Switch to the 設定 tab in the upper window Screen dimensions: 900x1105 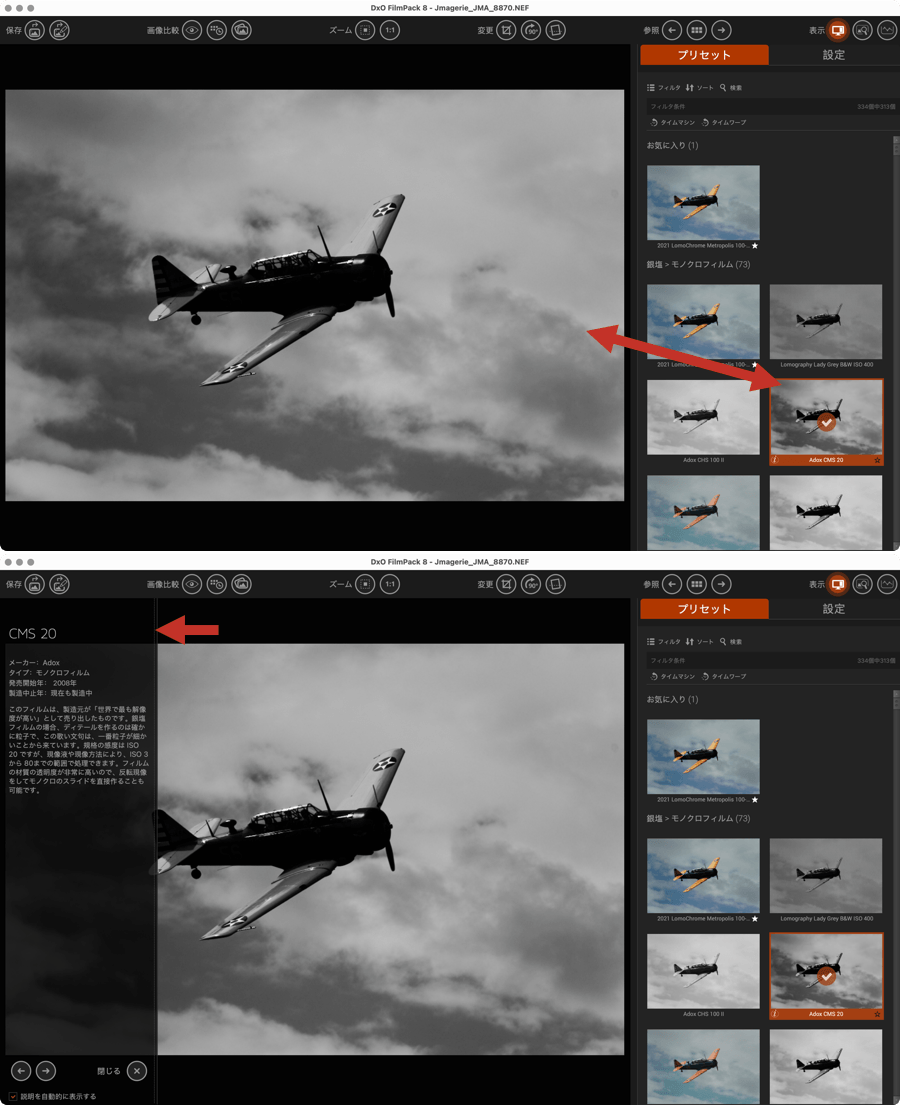point(833,55)
